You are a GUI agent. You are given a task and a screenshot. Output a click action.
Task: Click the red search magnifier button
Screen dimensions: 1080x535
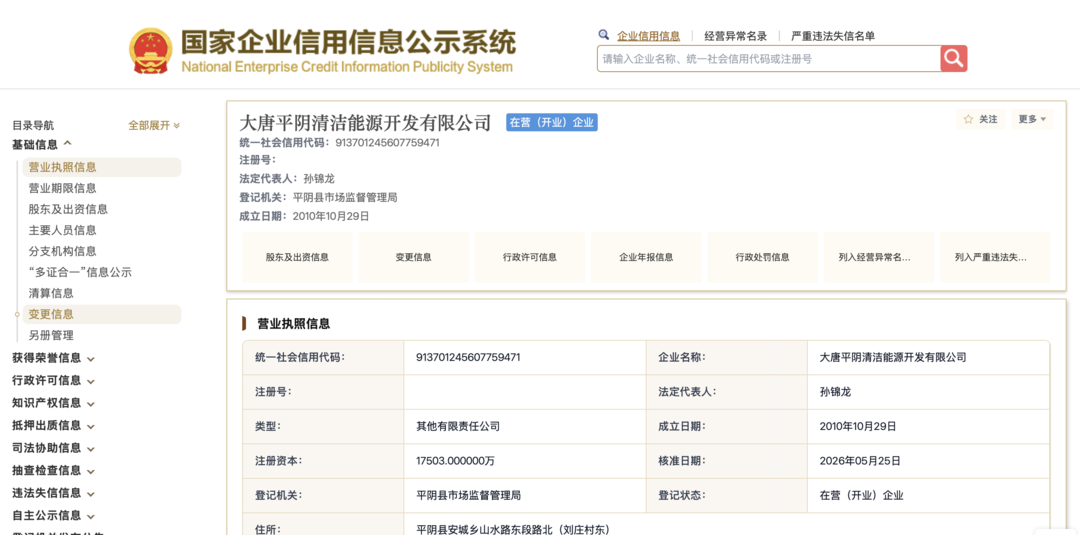(954, 59)
